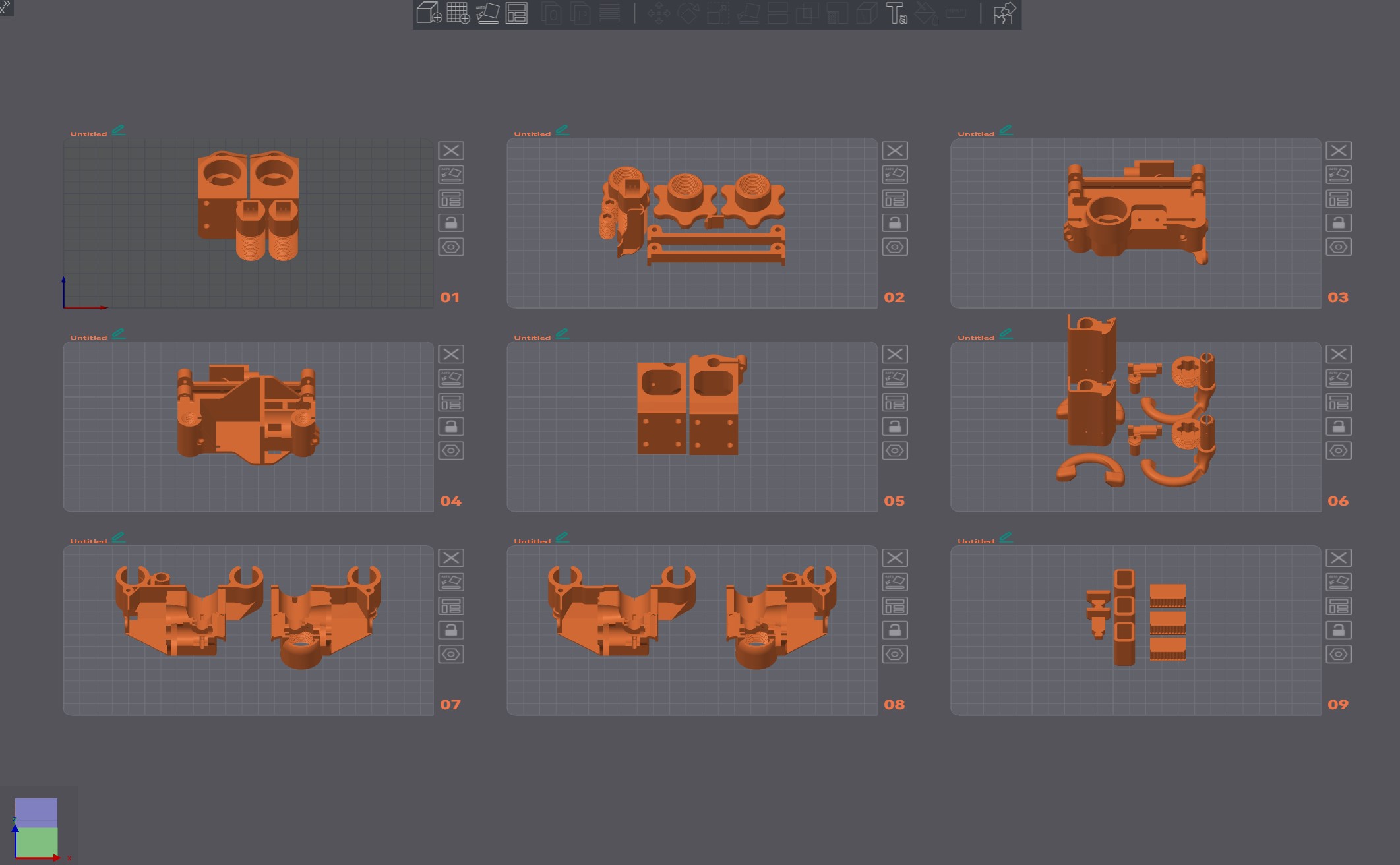The height and width of the screenshot is (865, 1400).
Task: Add a new plate with grid-plus icon
Action: (458, 13)
